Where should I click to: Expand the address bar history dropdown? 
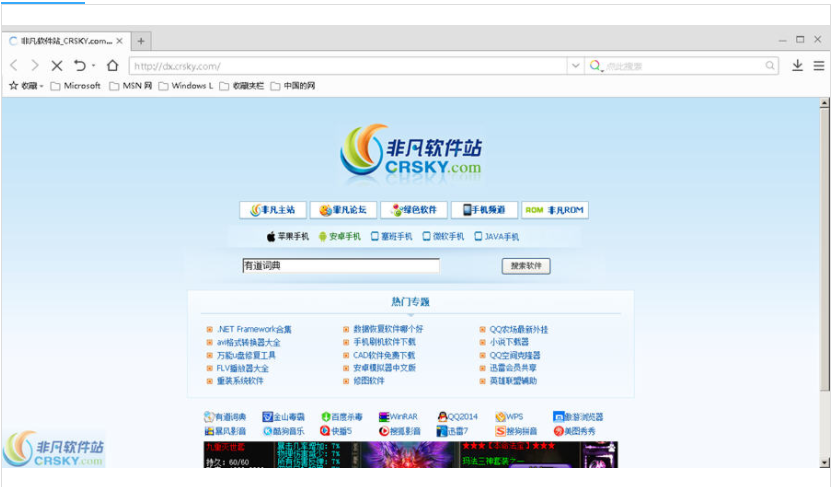click(x=575, y=66)
